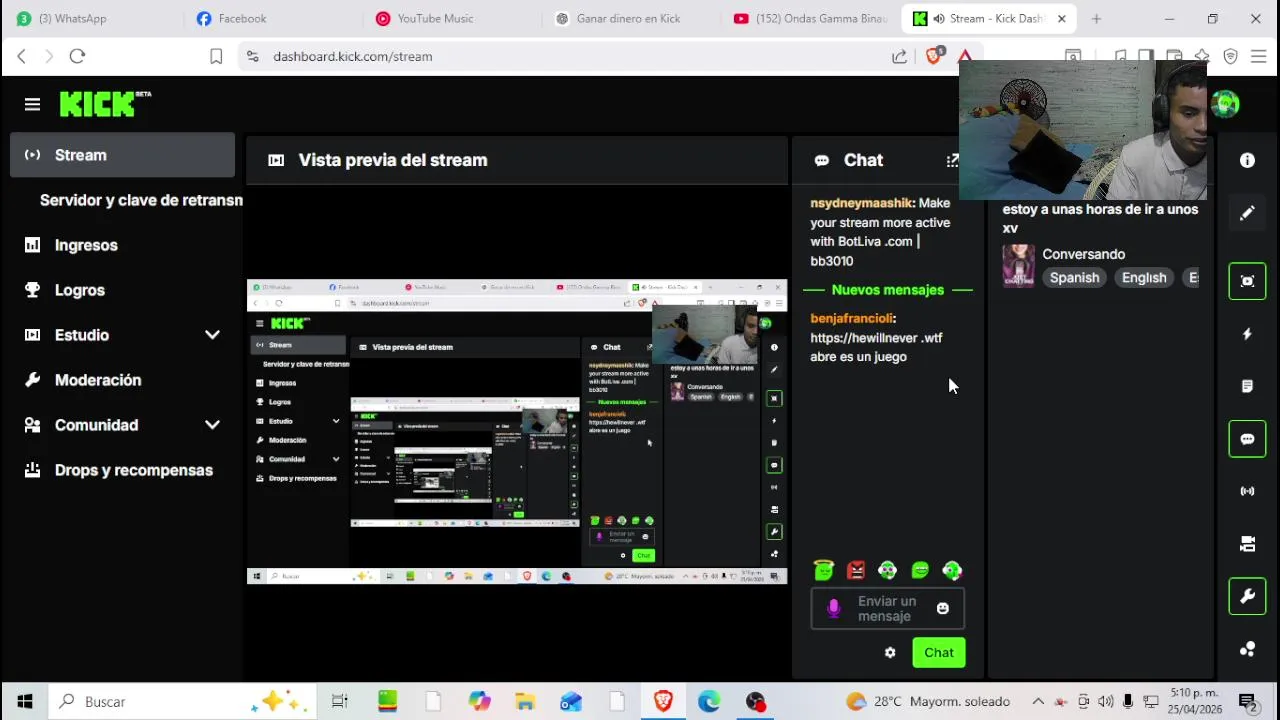Toggle the chat panel icon in right toolbar
This screenshot has height=720, width=1280.
pos(1247,439)
